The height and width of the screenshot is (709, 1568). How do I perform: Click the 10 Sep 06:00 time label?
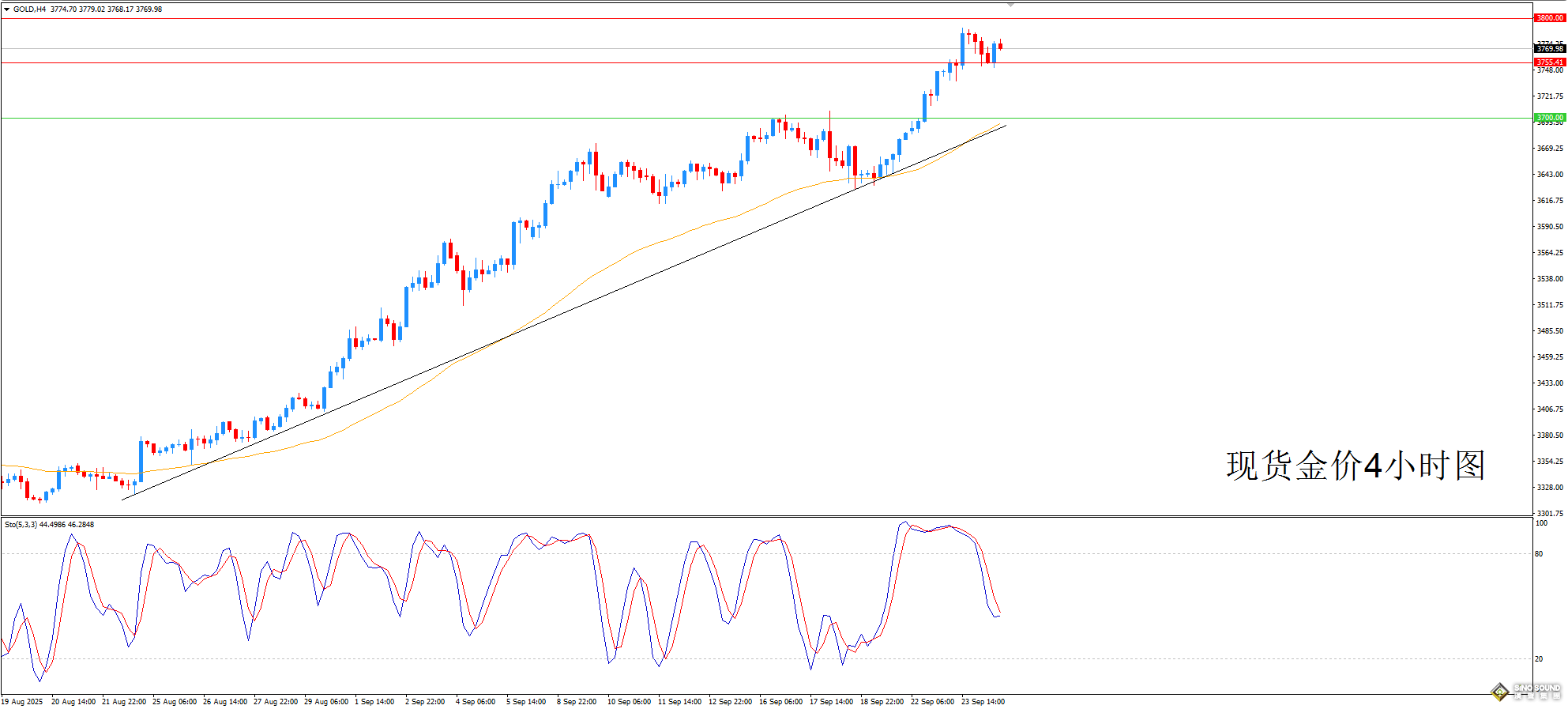[x=629, y=702]
